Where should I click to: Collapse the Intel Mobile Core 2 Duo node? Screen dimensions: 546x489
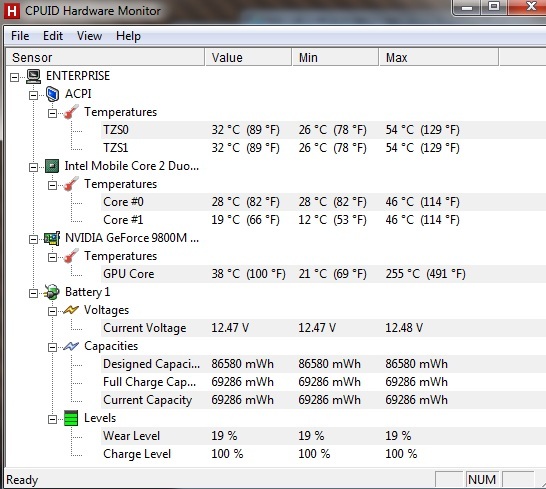point(33,167)
